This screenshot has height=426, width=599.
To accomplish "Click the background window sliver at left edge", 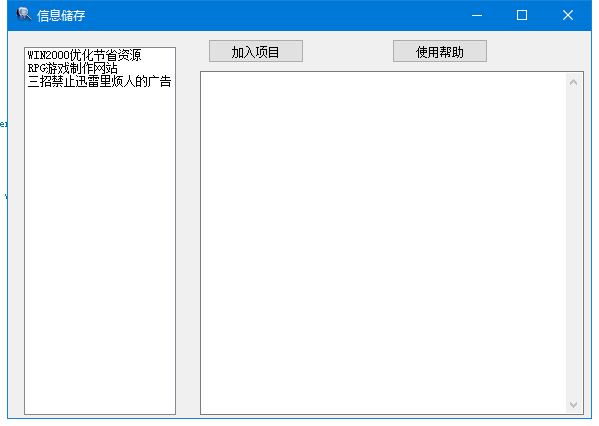I will (3, 160).
